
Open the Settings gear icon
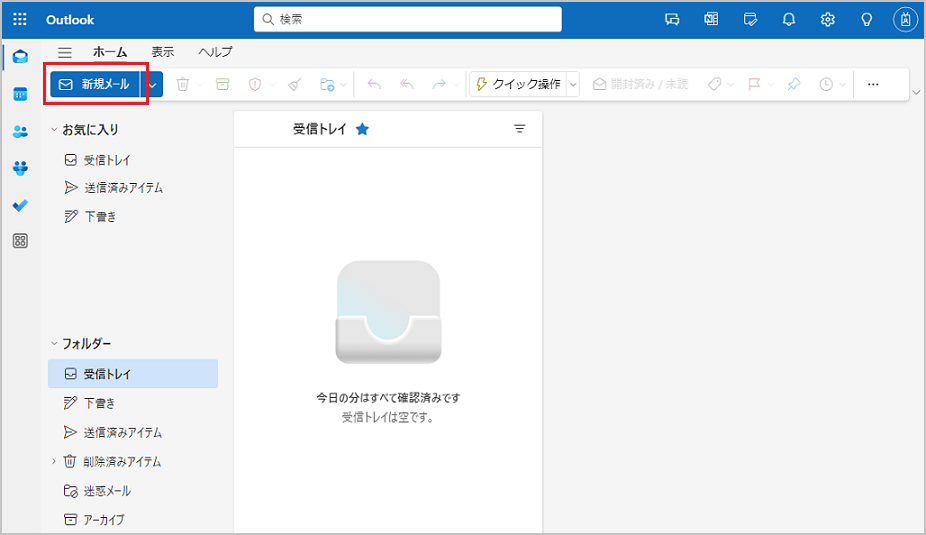point(828,19)
